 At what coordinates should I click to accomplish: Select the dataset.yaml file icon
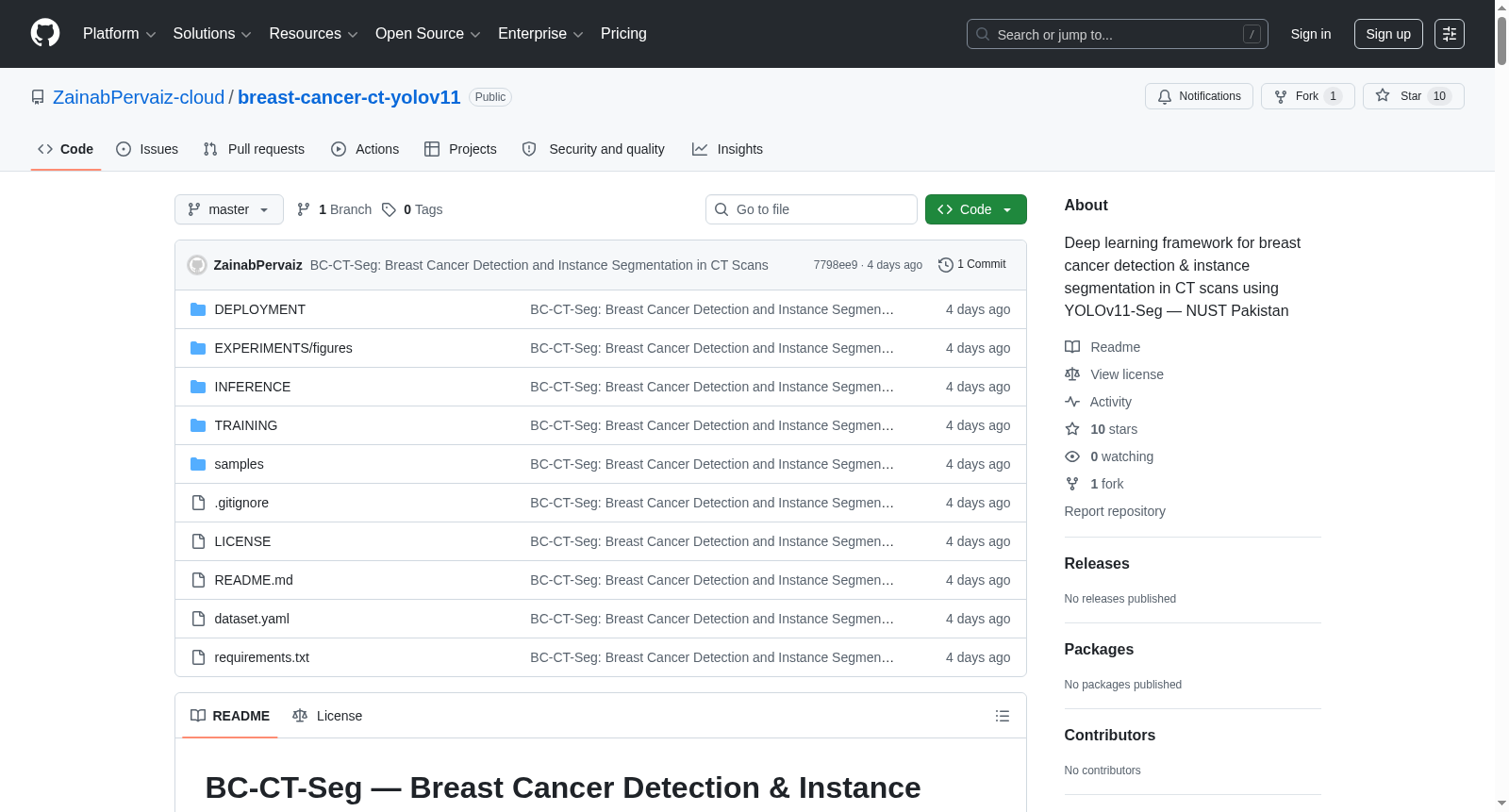[x=198, y=619]
